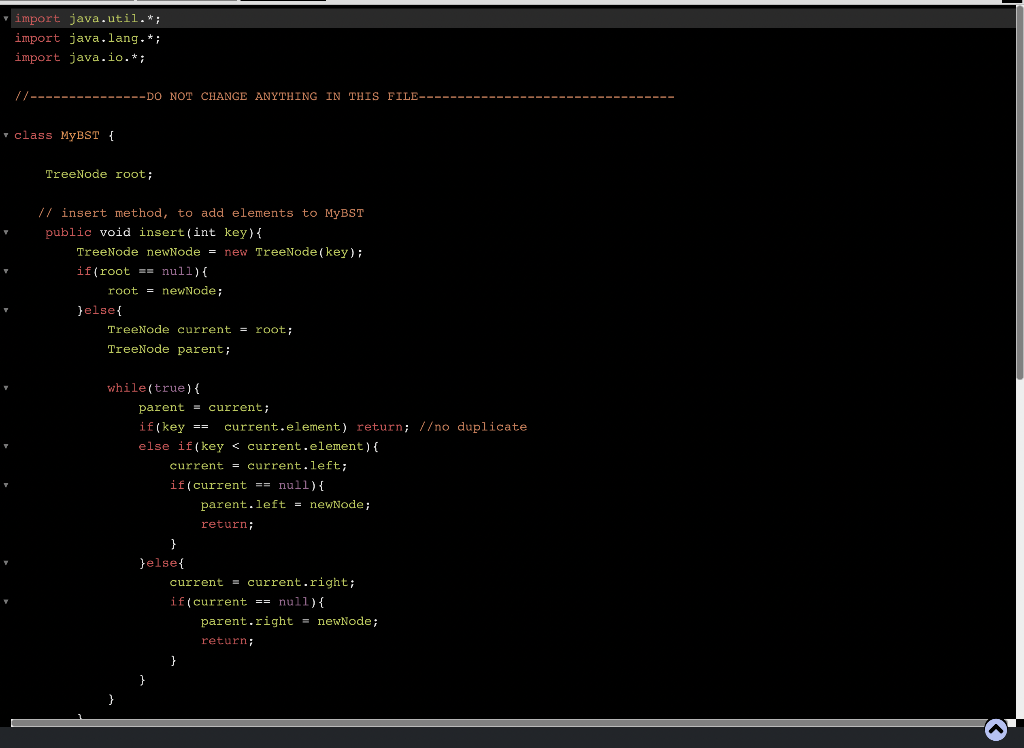Click the line 'import java.lang.*;'

pos(88,38)
